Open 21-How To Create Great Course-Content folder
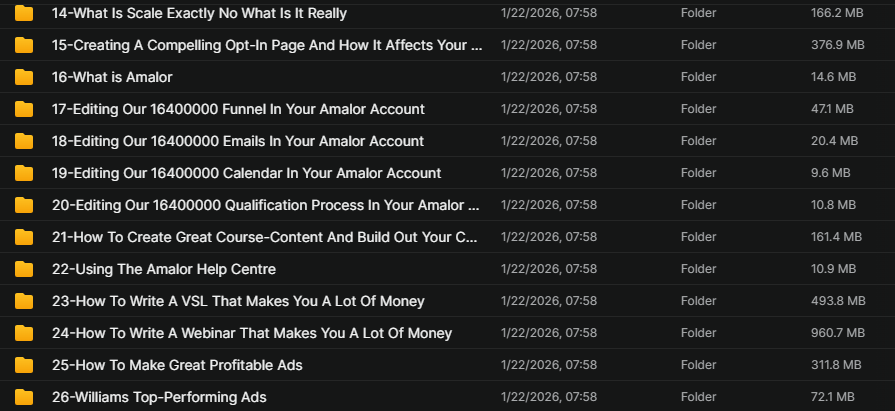 [266, 237]
